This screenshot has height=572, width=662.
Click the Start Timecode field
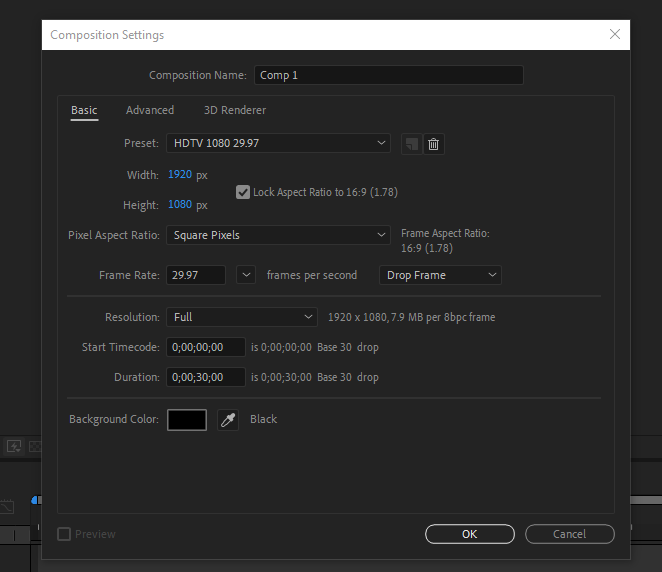click(206, 347)
